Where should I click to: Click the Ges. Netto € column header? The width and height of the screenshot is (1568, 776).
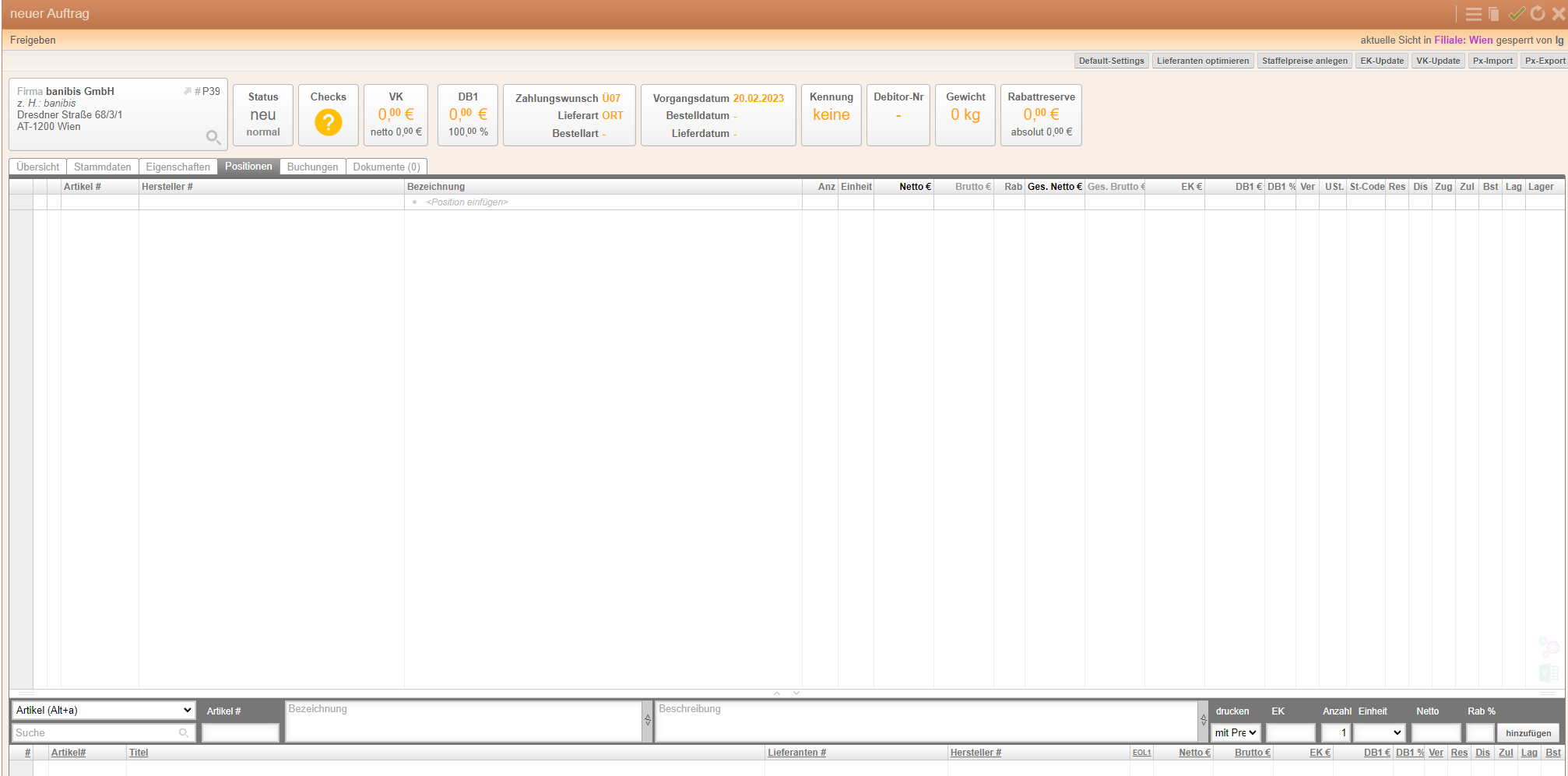pos(1054,187)
